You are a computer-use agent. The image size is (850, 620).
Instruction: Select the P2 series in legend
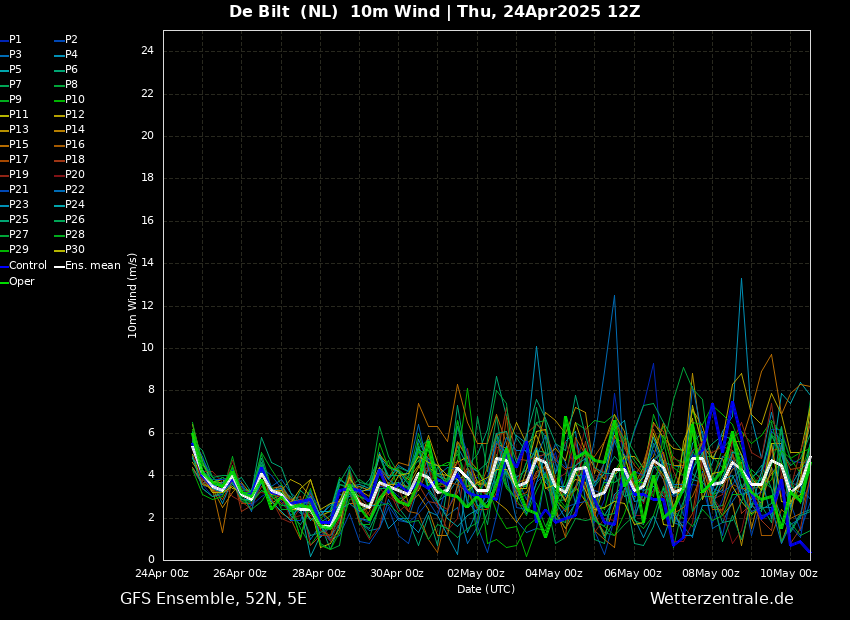(x=71, y=40)
